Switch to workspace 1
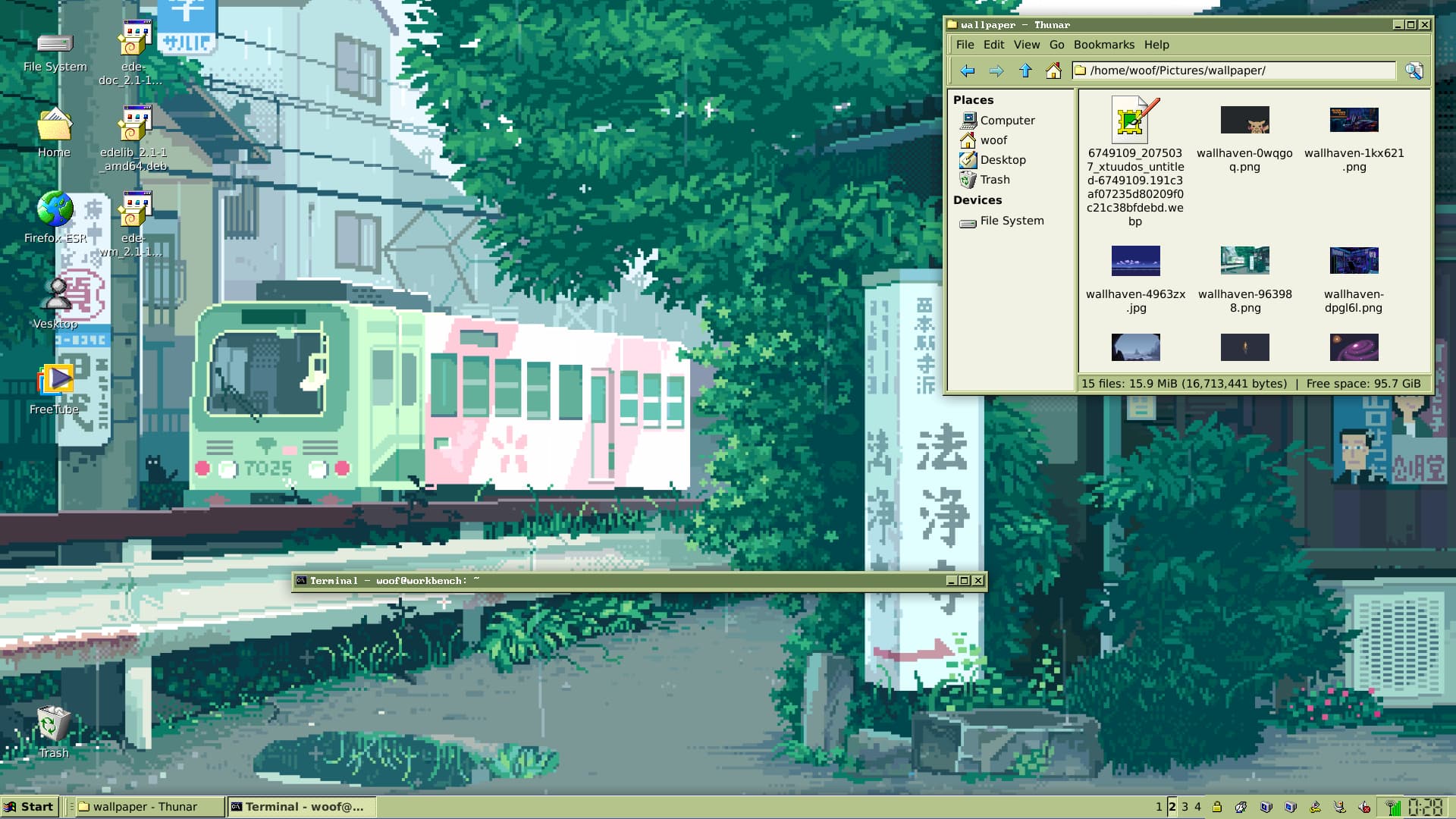Image resolution: width=1456 pixels, height=819 pixels. [1159, 807]
